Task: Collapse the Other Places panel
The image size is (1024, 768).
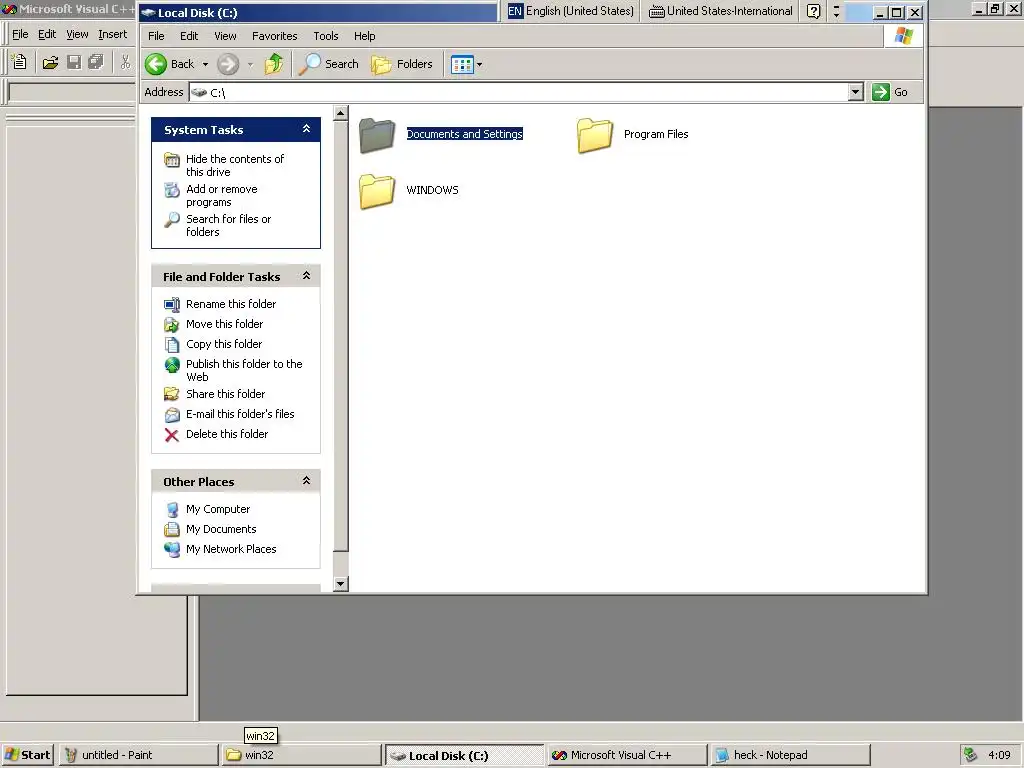Action: click(306, 481)
